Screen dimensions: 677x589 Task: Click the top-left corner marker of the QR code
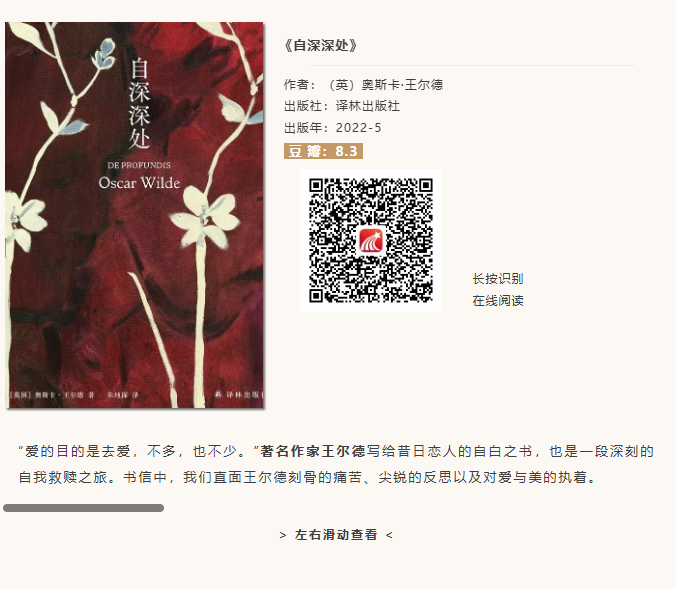[316, 186]
